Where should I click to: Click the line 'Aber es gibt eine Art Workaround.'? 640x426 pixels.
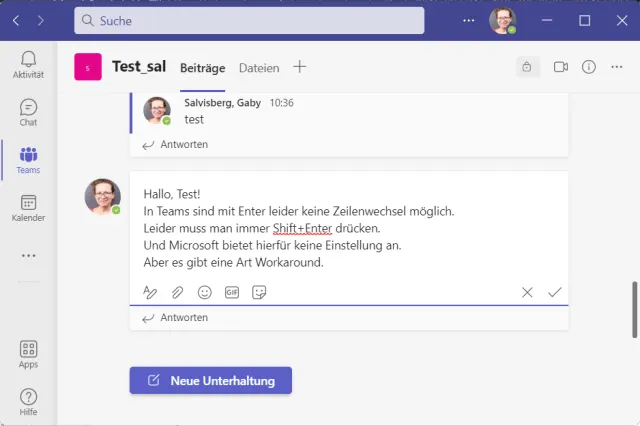click(233, 262)
